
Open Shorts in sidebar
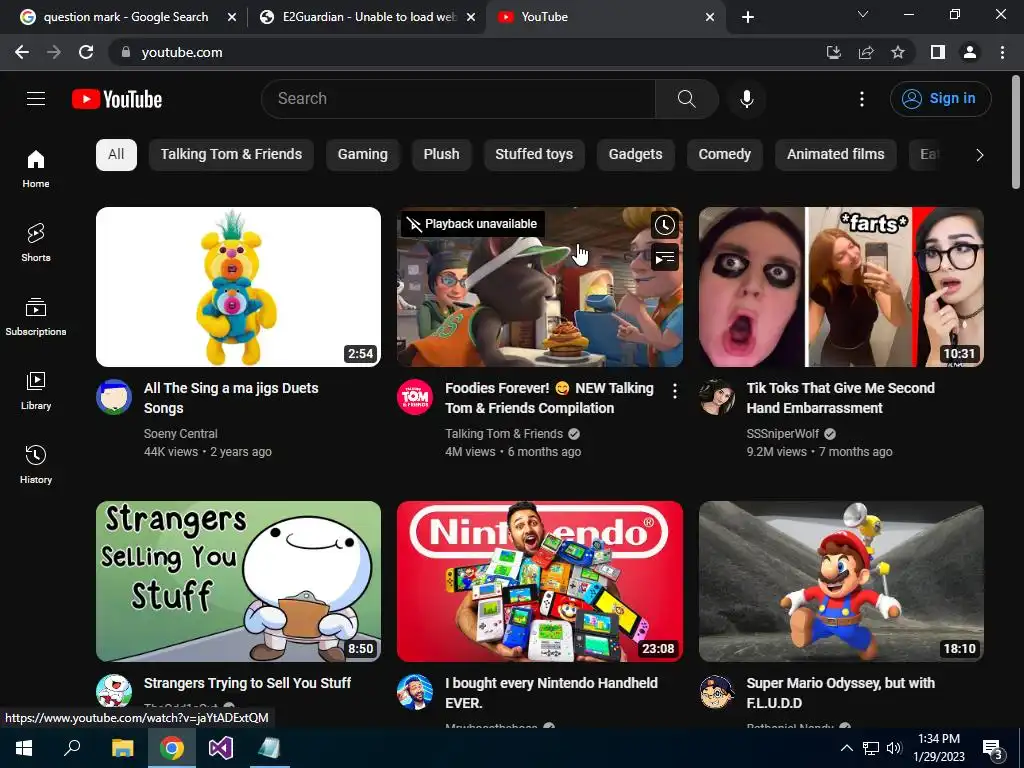36,242
